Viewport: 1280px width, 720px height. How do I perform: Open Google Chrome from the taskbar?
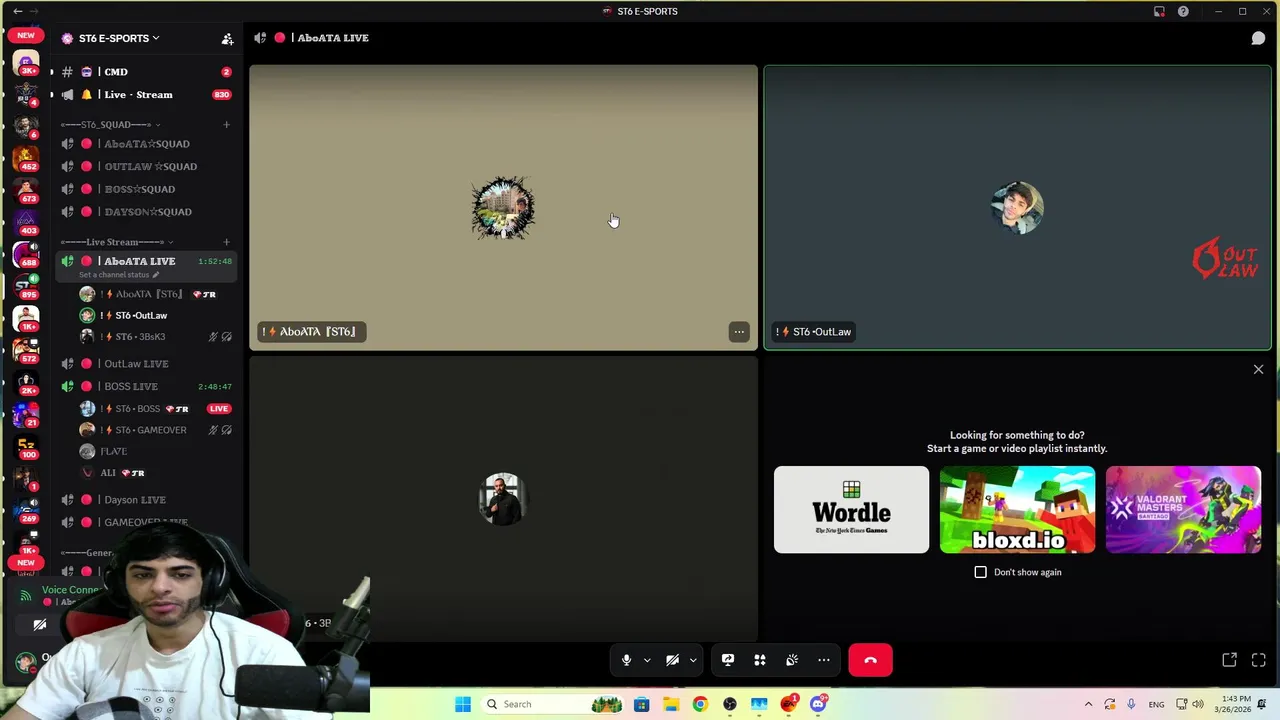coord(700,704)
